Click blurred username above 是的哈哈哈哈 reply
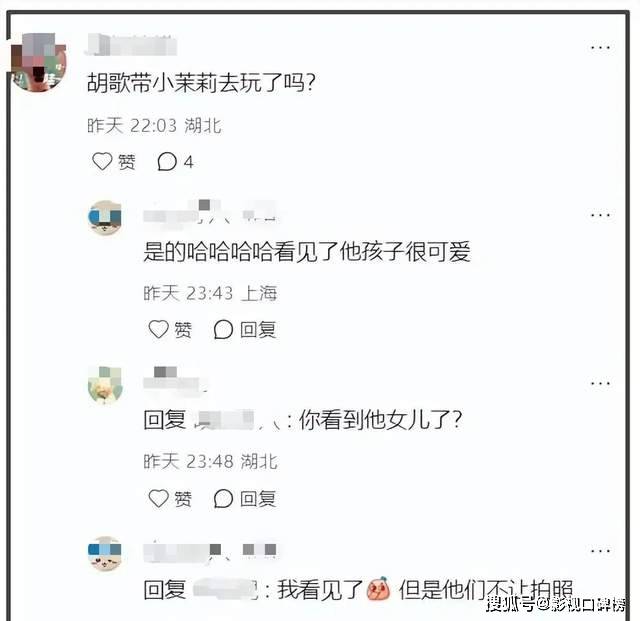Viewport: 640px width, 621px height. [210, 211]
